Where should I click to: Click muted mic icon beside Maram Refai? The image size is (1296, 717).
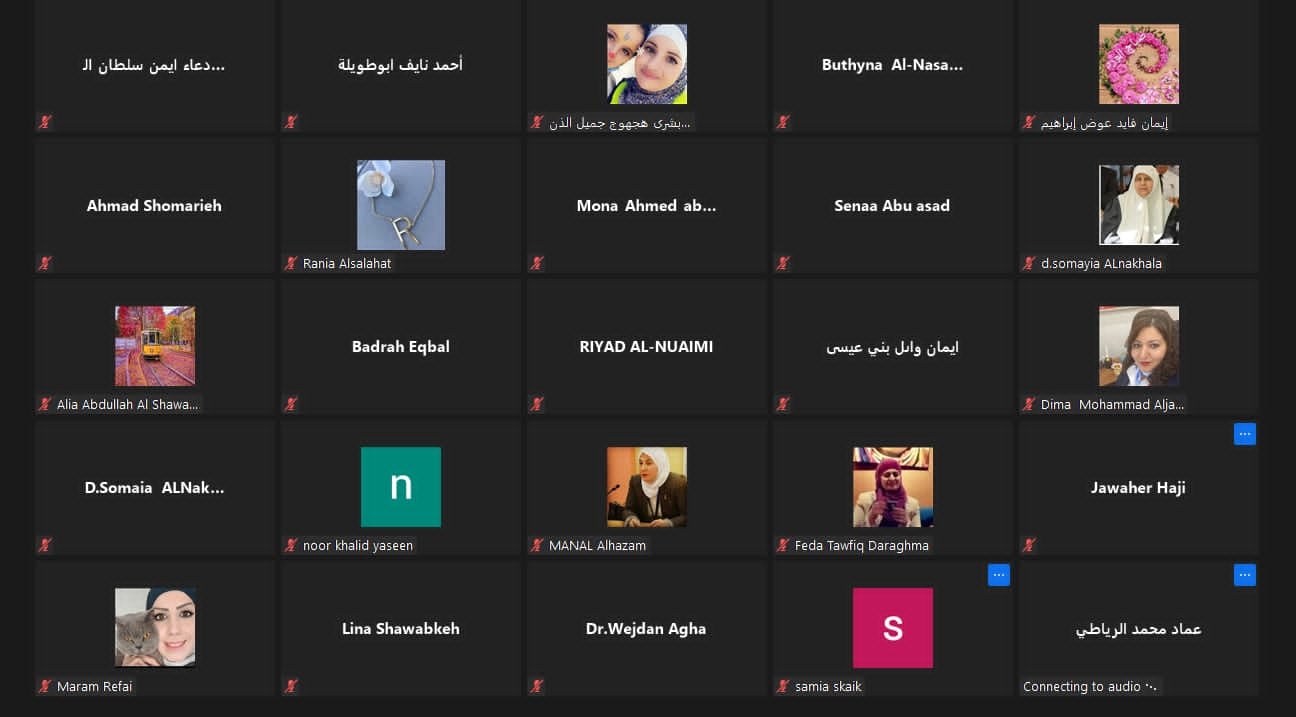coord(45,686)
